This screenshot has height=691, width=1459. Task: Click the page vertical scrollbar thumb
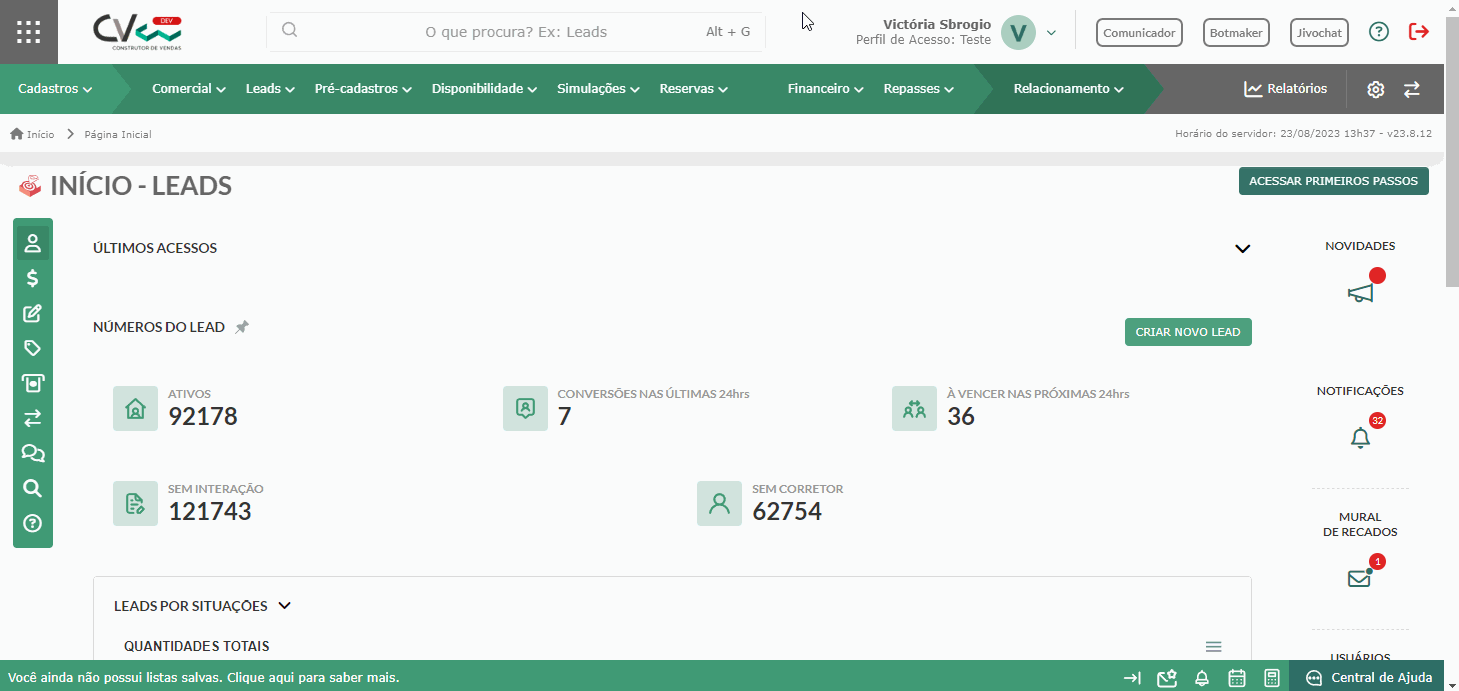click(1451, 150)
